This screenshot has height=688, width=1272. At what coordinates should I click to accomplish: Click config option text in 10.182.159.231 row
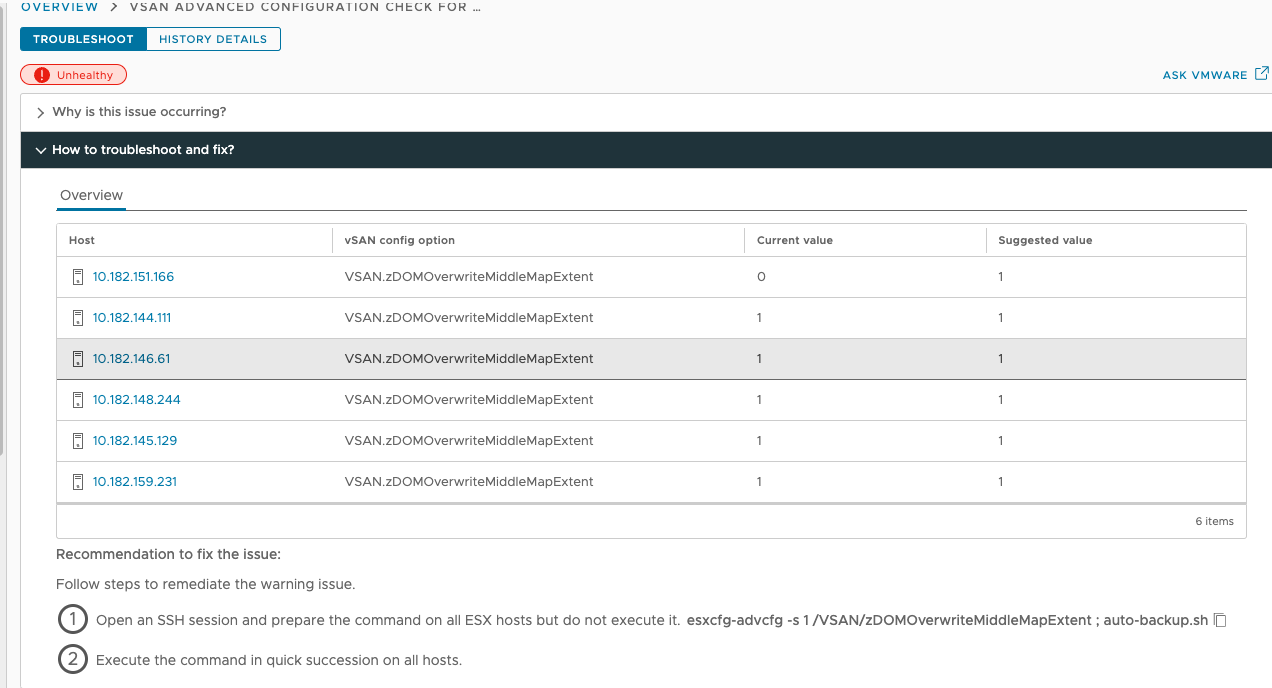469,482
